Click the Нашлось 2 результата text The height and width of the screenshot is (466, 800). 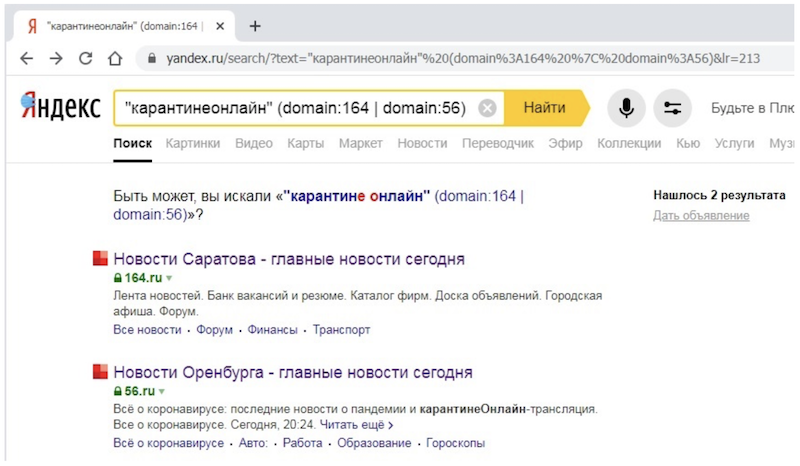pos(719,195)
